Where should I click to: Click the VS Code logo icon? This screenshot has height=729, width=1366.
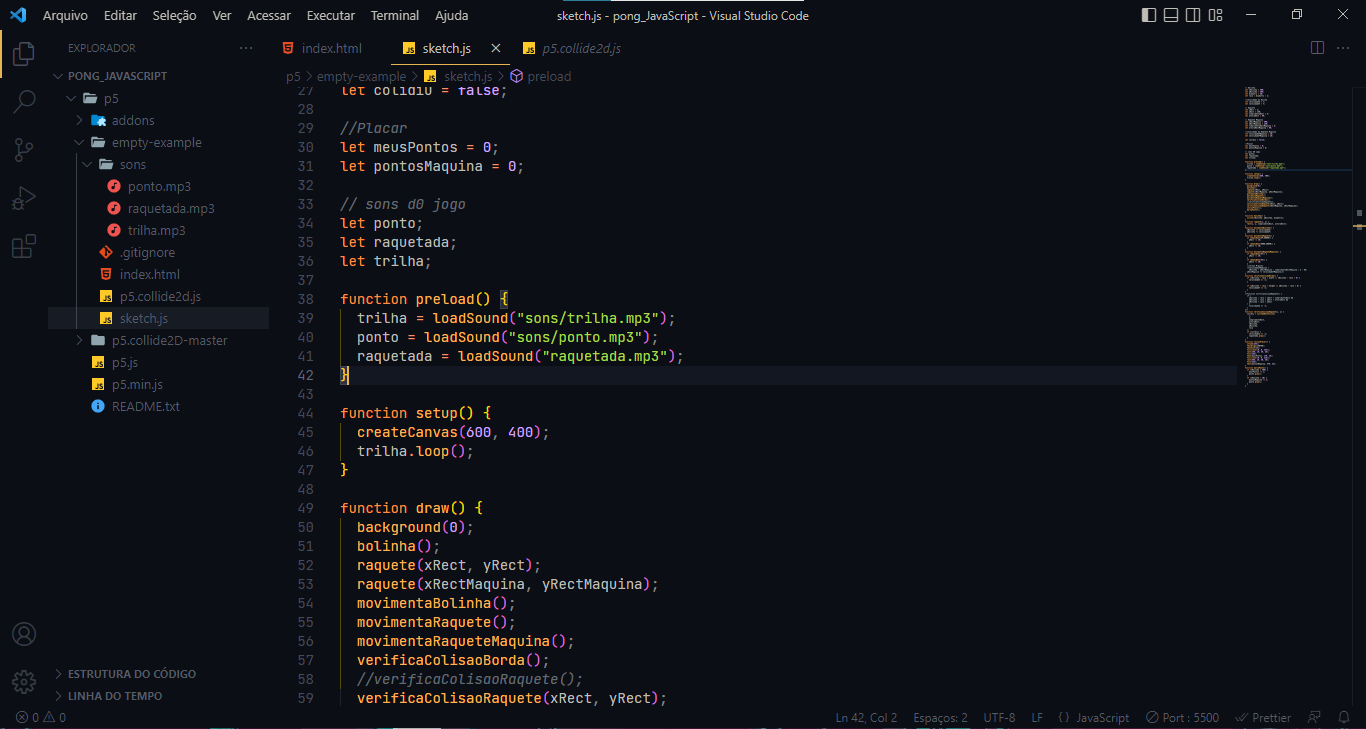click(17, 15)
